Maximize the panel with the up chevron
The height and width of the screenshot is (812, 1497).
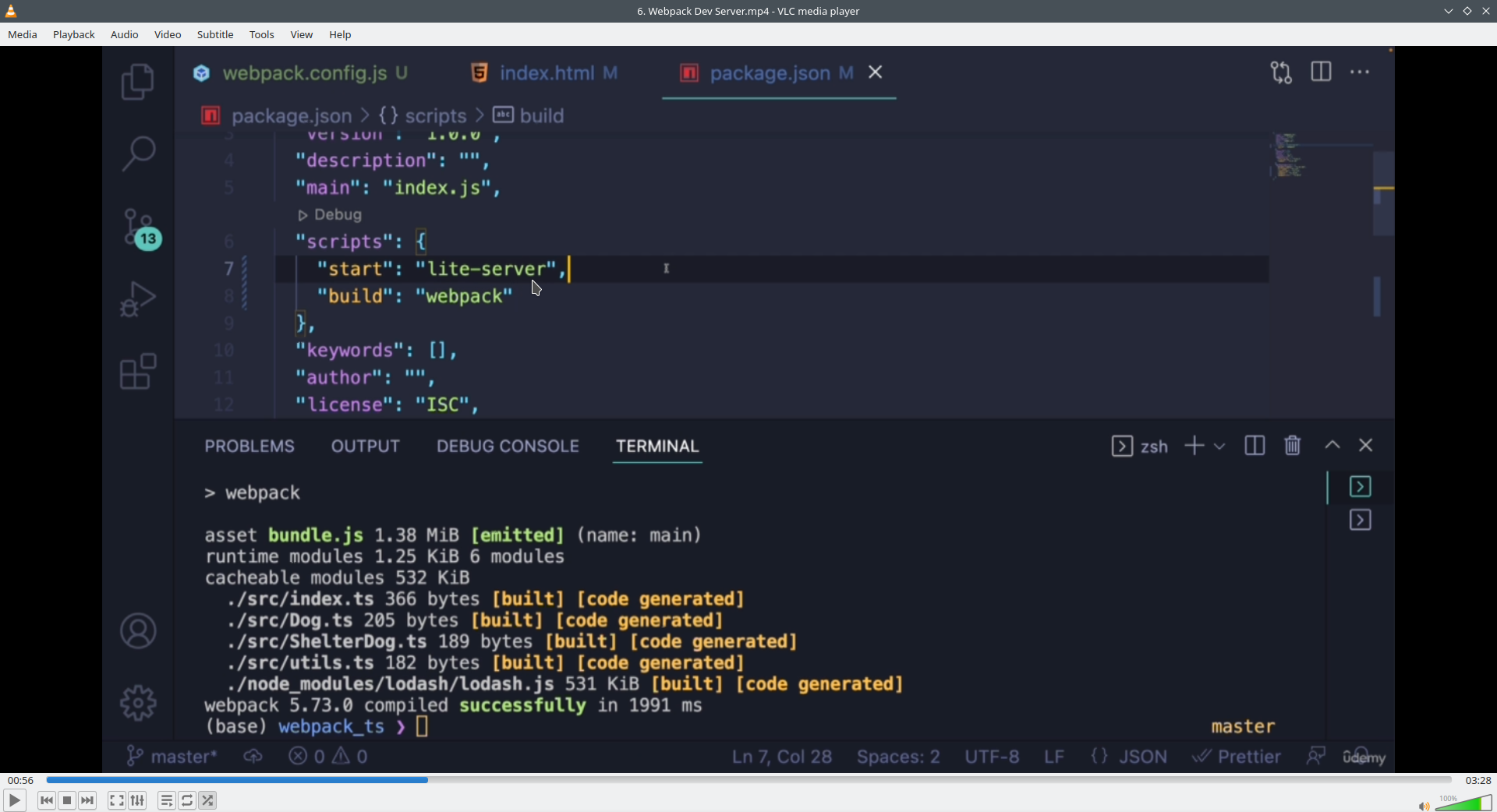click(1332, 445)
